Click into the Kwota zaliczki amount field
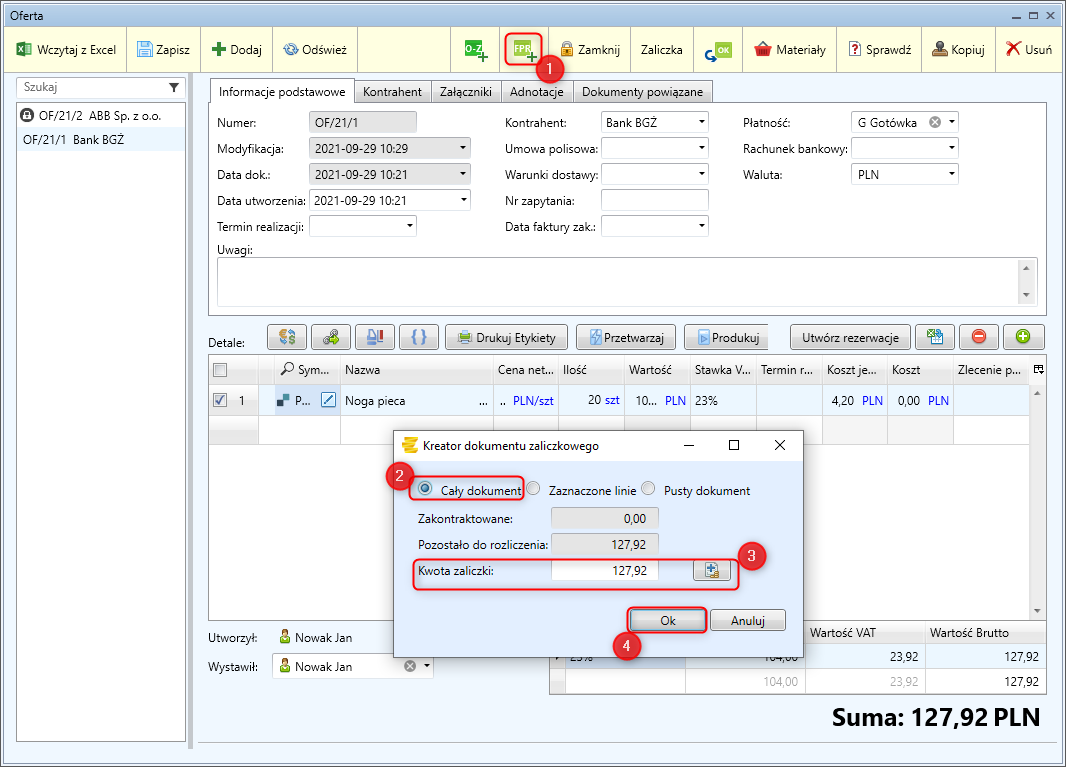The image size is (1066, 767). 604,570
